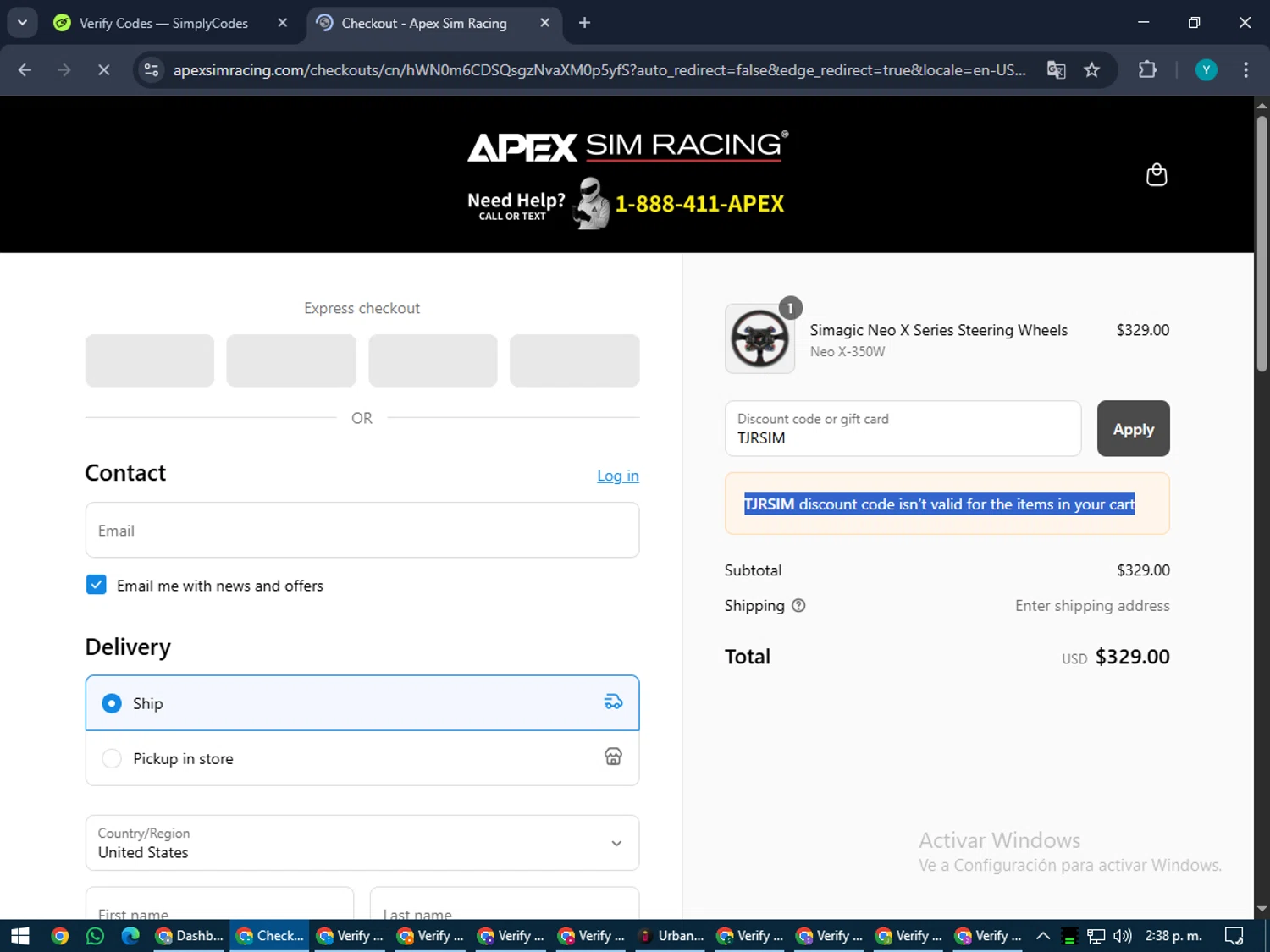This screenshot has width=1270, height=952.
Task: Click the network icon in system tray
Action: pos(1096,936)
